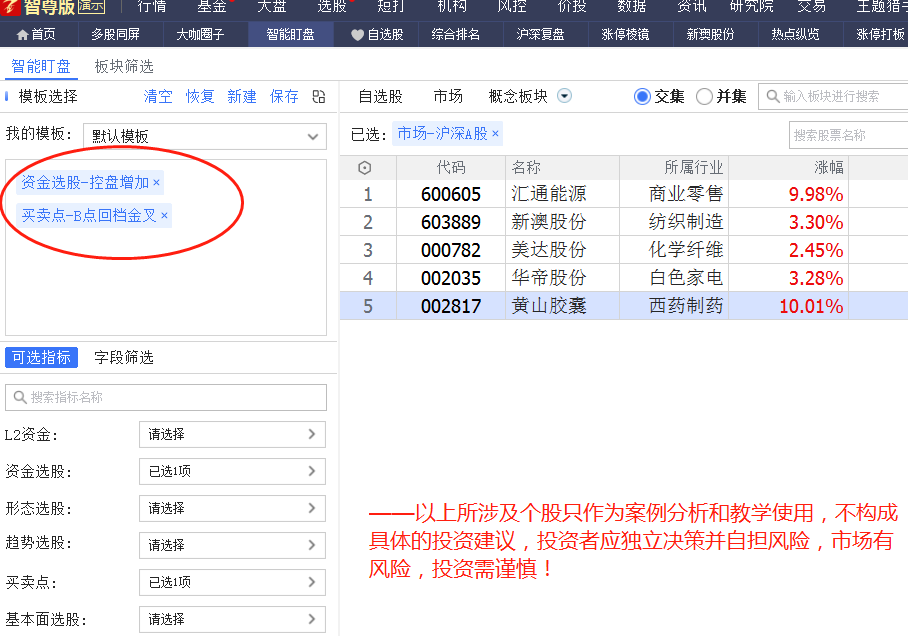Click the 9.98% change value

[x=815, y=194]
